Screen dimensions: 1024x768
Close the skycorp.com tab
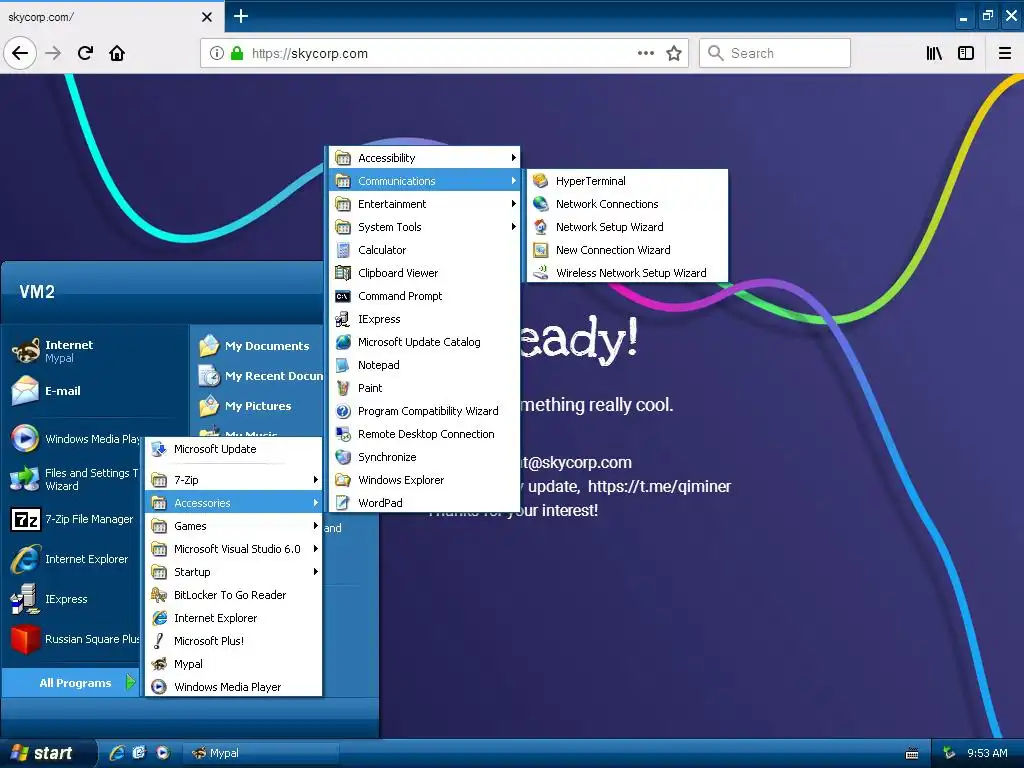point(207,17)
